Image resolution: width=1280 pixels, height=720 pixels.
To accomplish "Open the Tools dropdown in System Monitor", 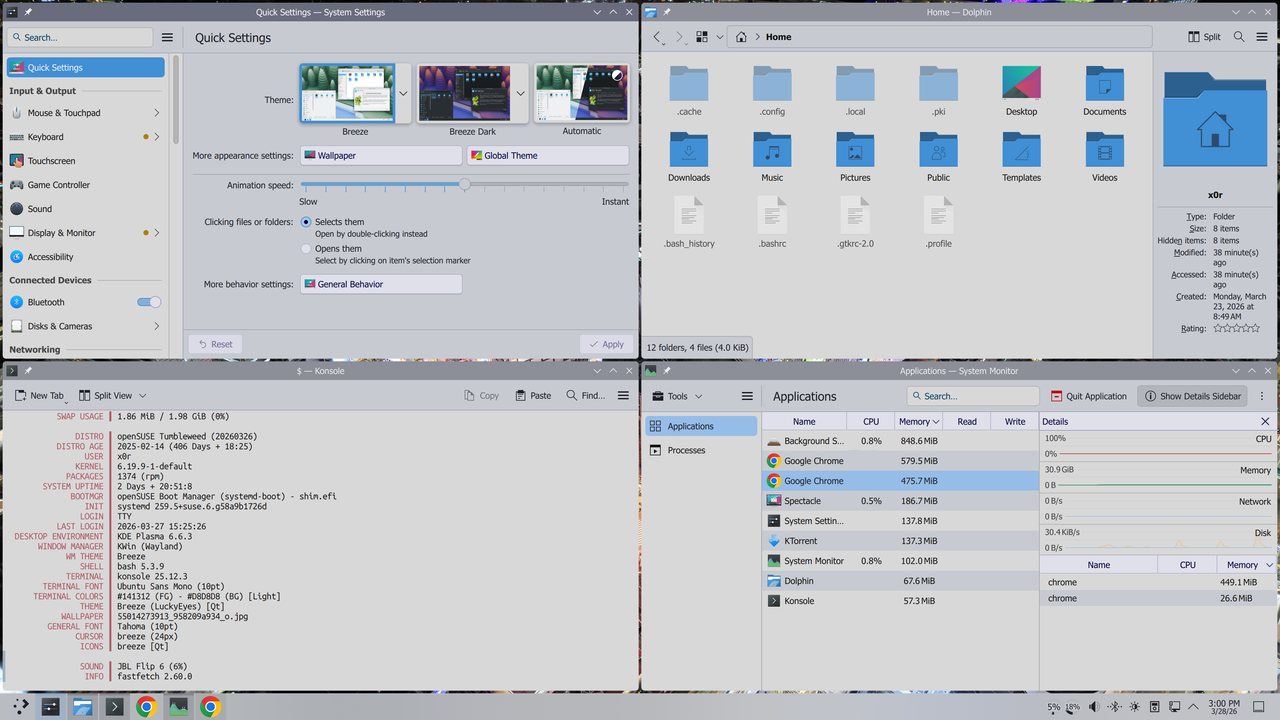I will (677, 396).
